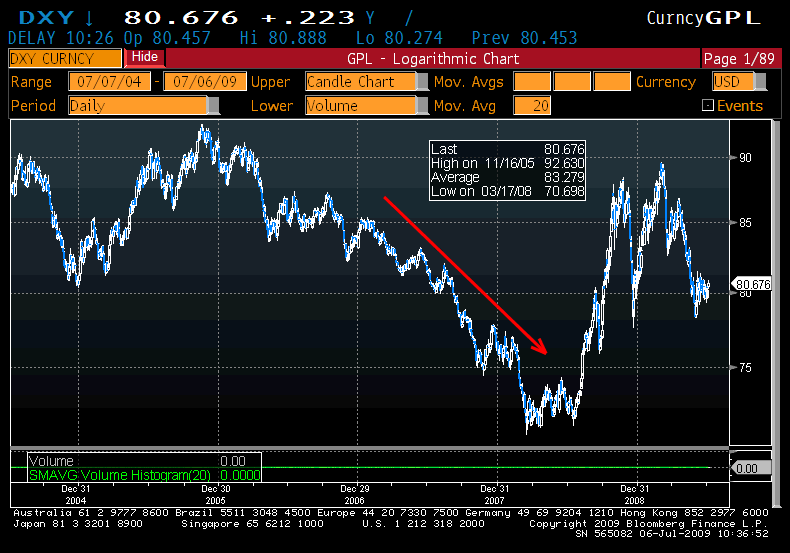This screenshot has width=790, height=553.
Task: Open the Volume lower chart dropdown arrow
Action: tap(422, 106)
